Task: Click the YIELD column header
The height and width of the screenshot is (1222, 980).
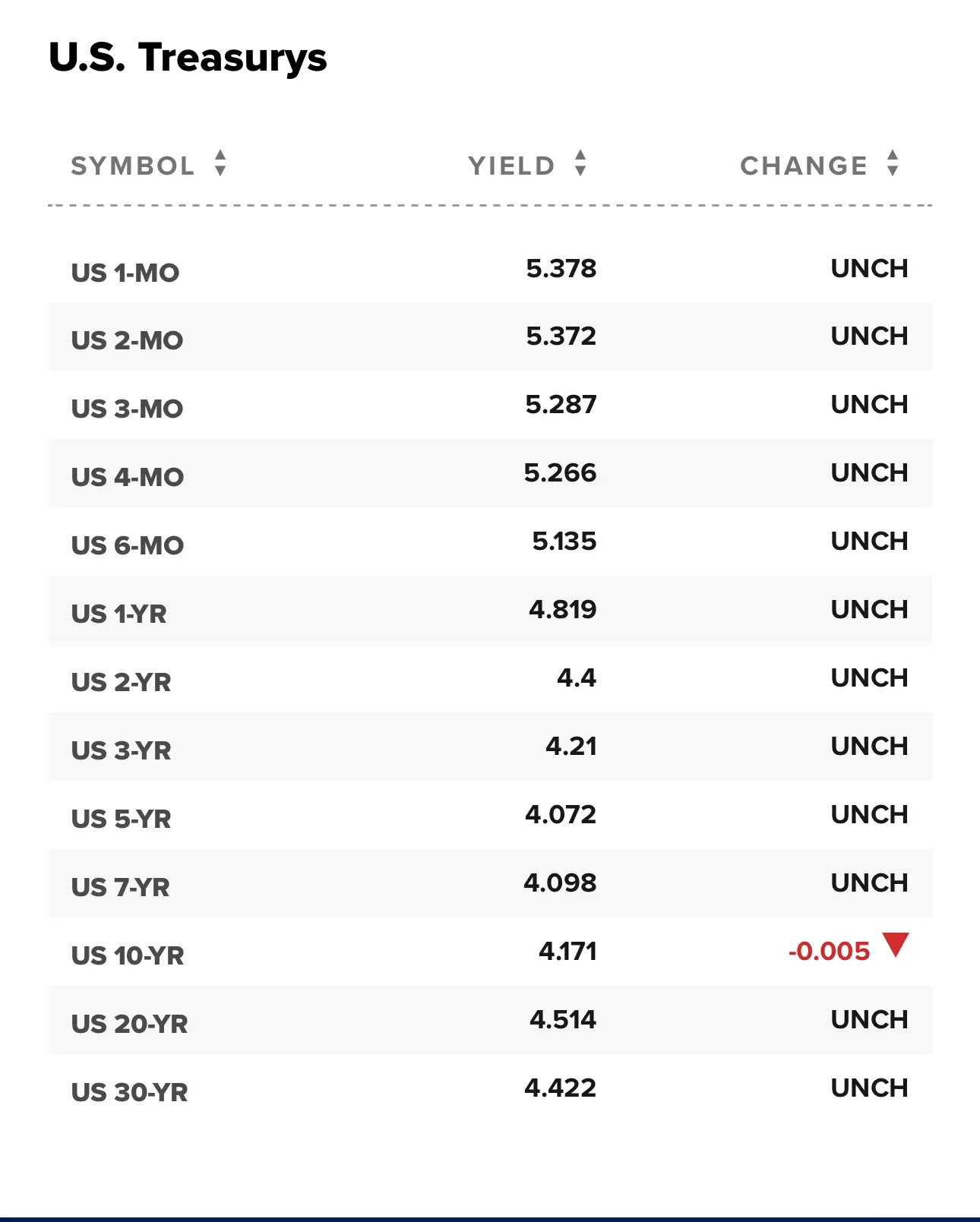Action: (511, 166)
